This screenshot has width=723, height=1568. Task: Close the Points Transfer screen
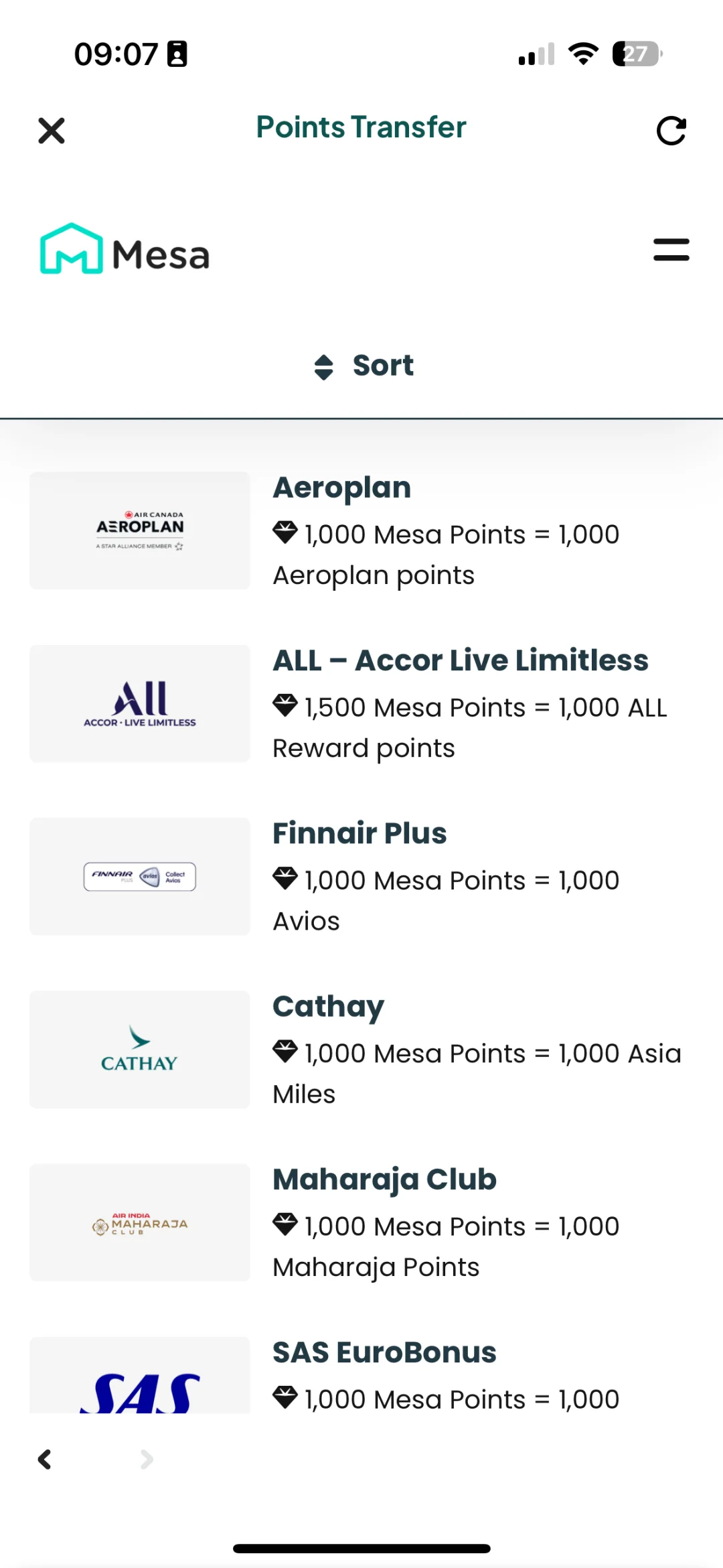[52, 131]
